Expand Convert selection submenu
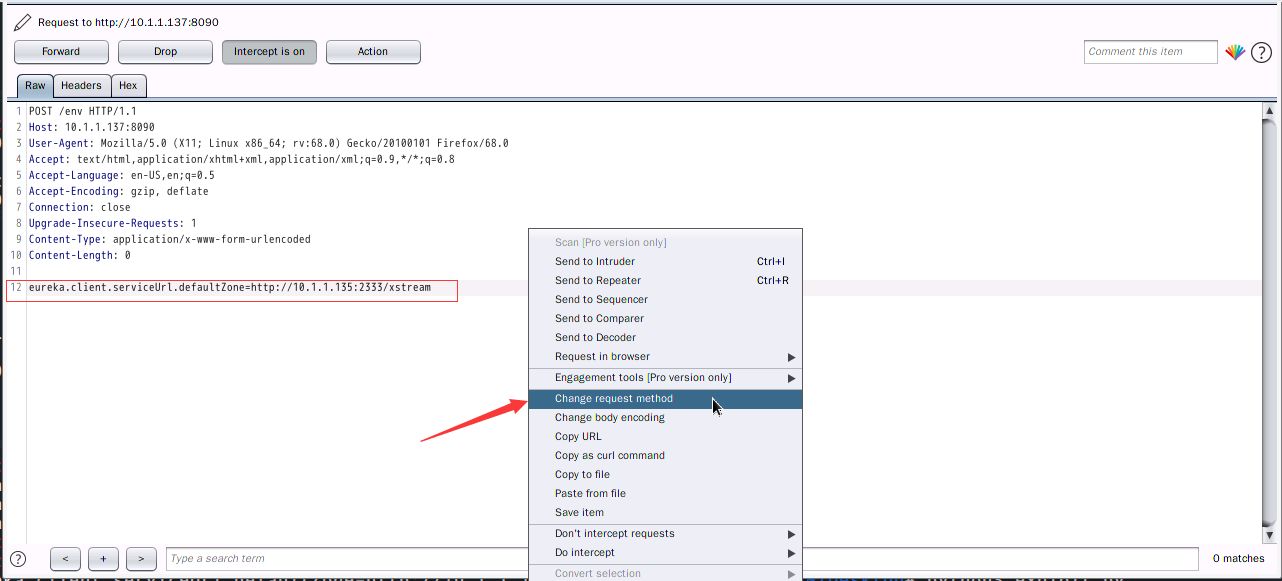Screen dimensions: 1282x581 click(665, 573)
